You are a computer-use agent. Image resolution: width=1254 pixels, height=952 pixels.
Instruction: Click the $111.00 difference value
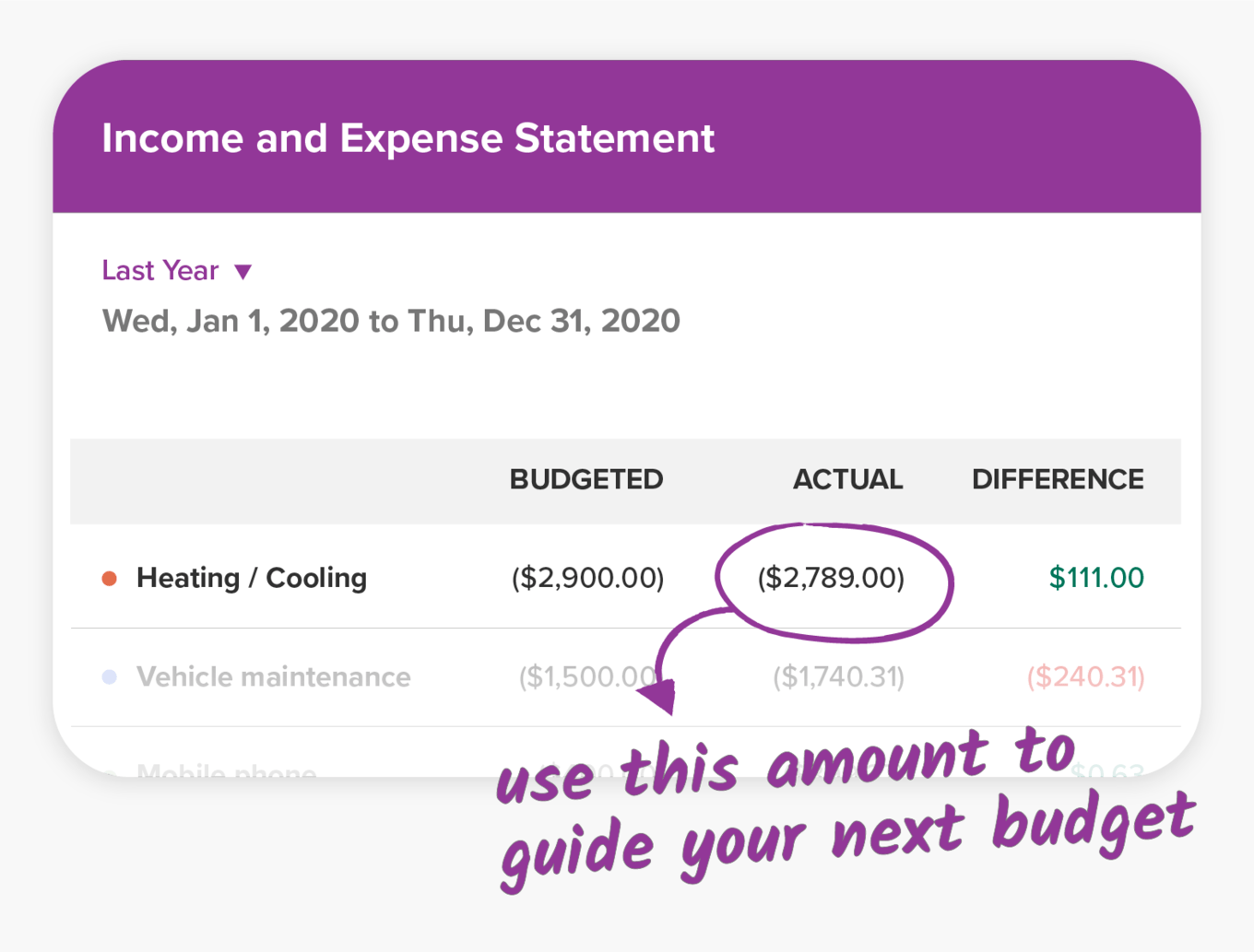[1096, 578]
